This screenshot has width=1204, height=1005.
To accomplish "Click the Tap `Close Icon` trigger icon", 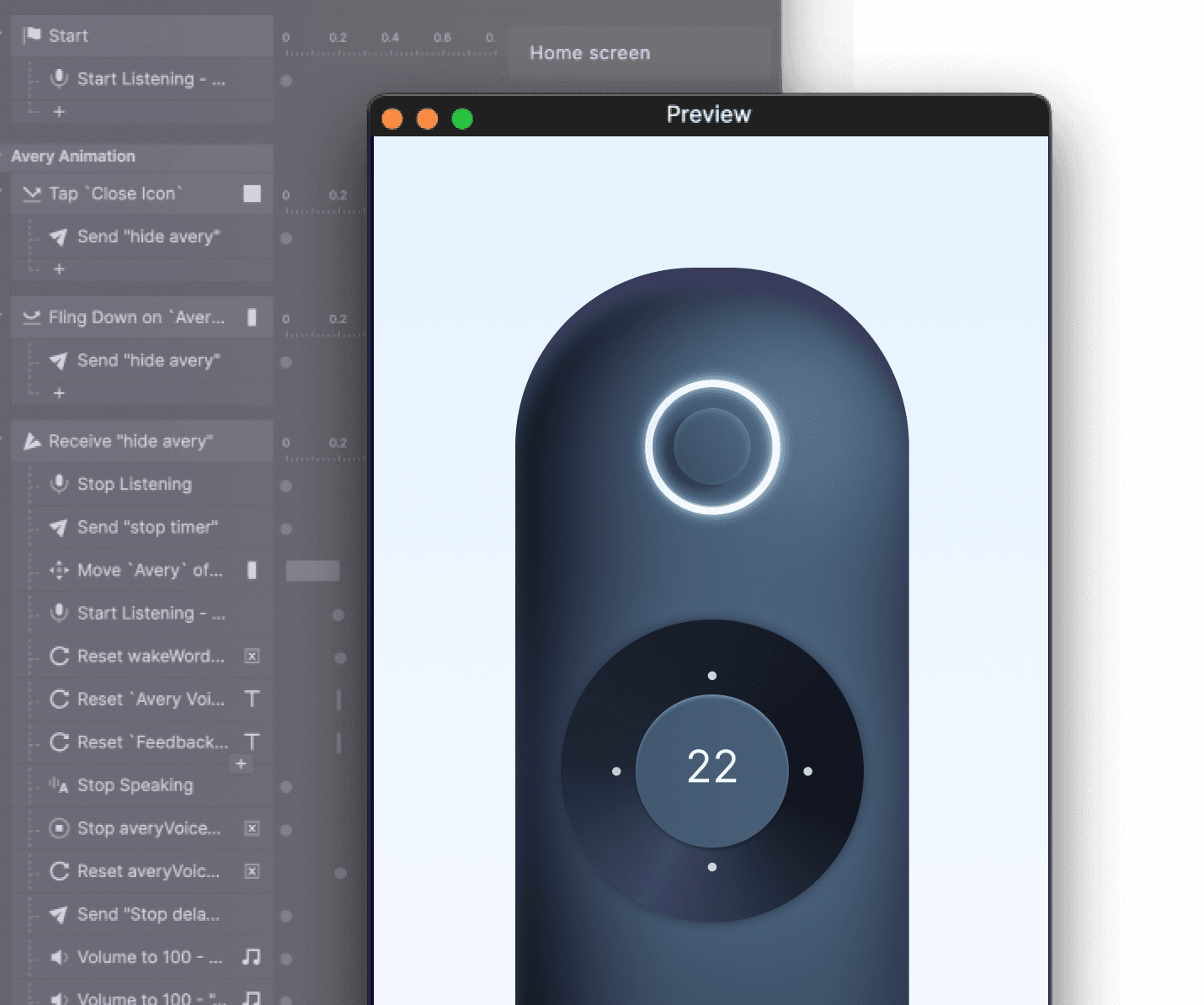I will coord(32,194).
